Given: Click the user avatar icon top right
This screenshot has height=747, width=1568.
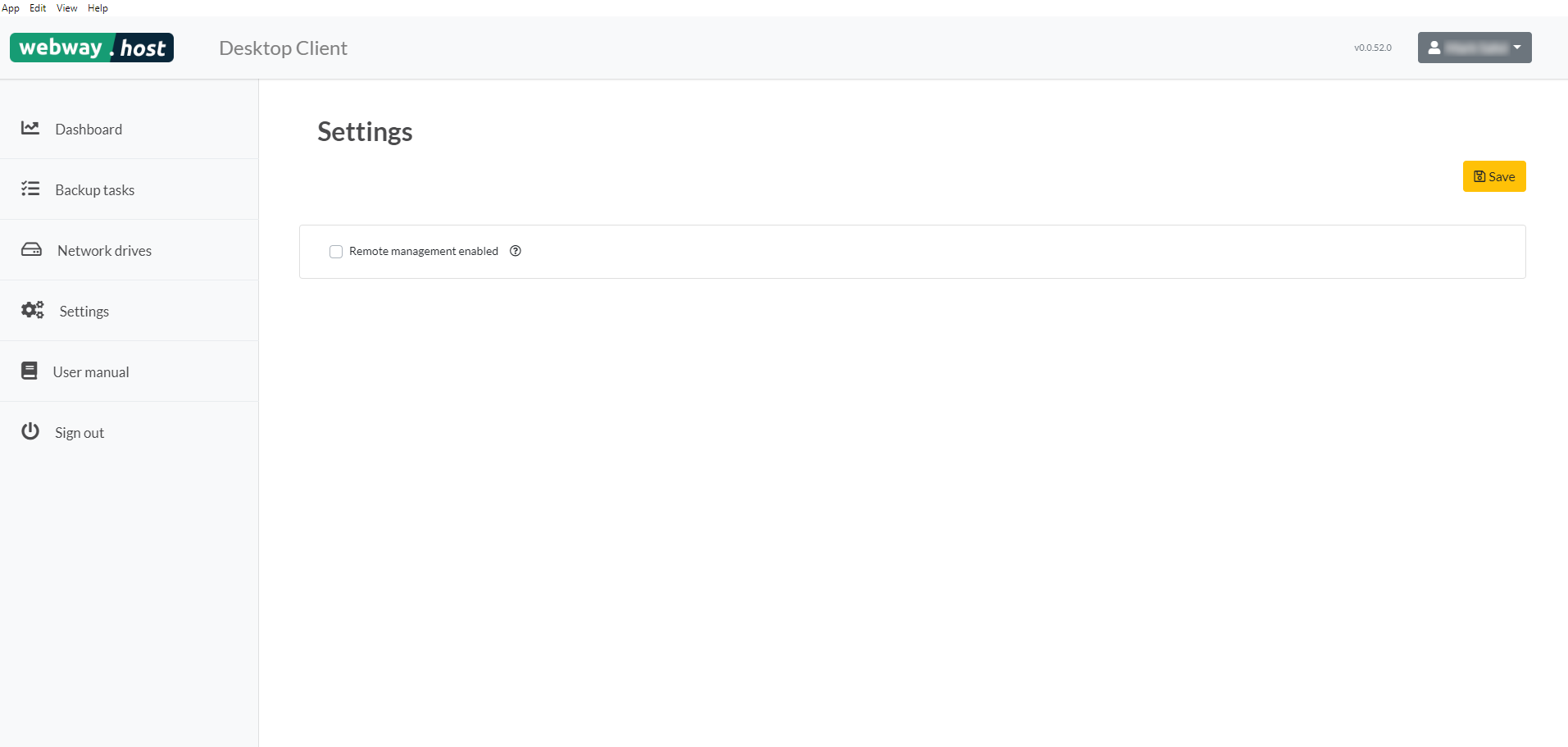Looking at the screenshot, I should click(x=1433, y=48).
